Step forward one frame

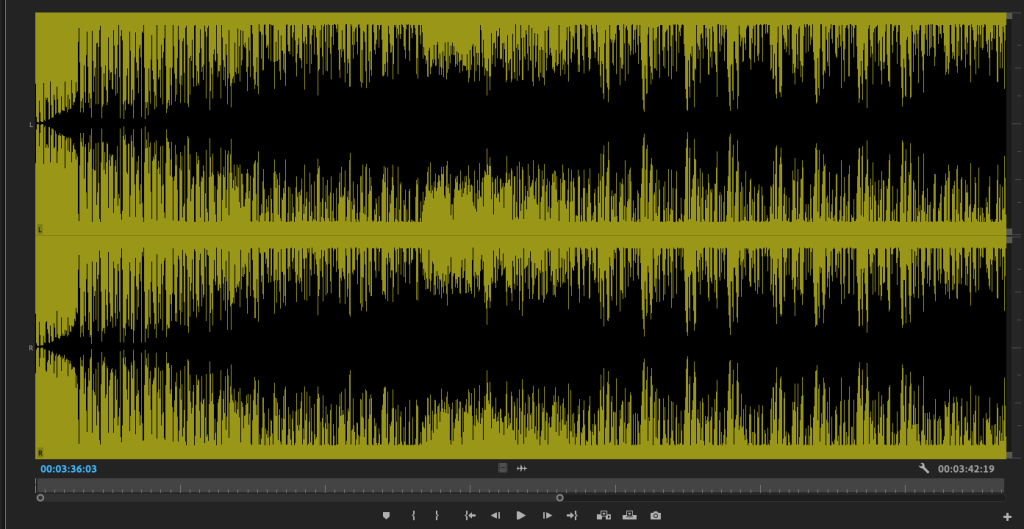[547, 515]
